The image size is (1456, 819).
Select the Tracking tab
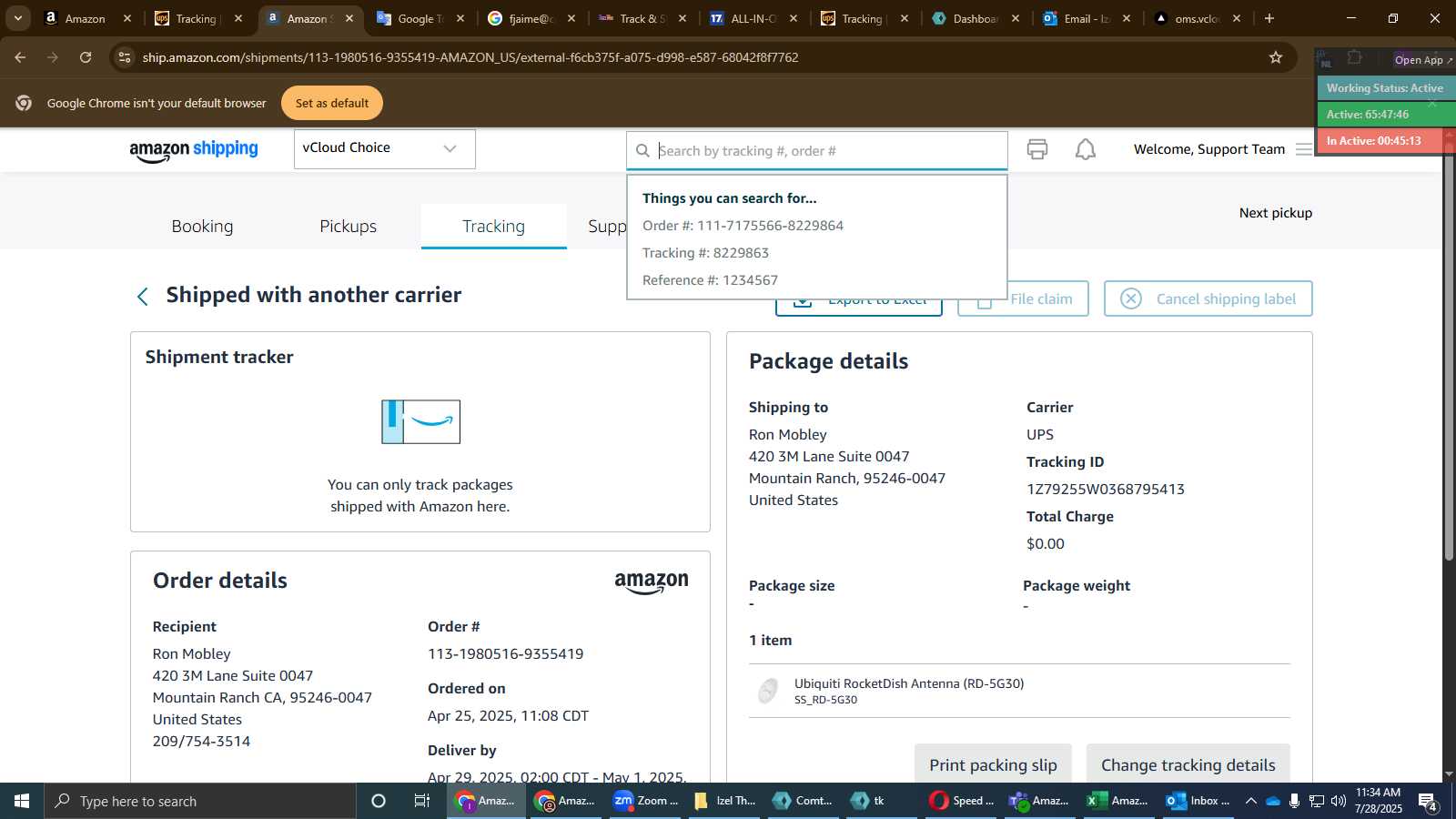(x=493, y=227)
